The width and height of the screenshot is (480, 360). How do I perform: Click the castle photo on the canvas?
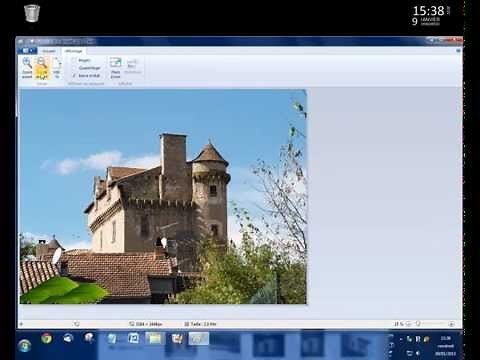click(x=163, y=197)
